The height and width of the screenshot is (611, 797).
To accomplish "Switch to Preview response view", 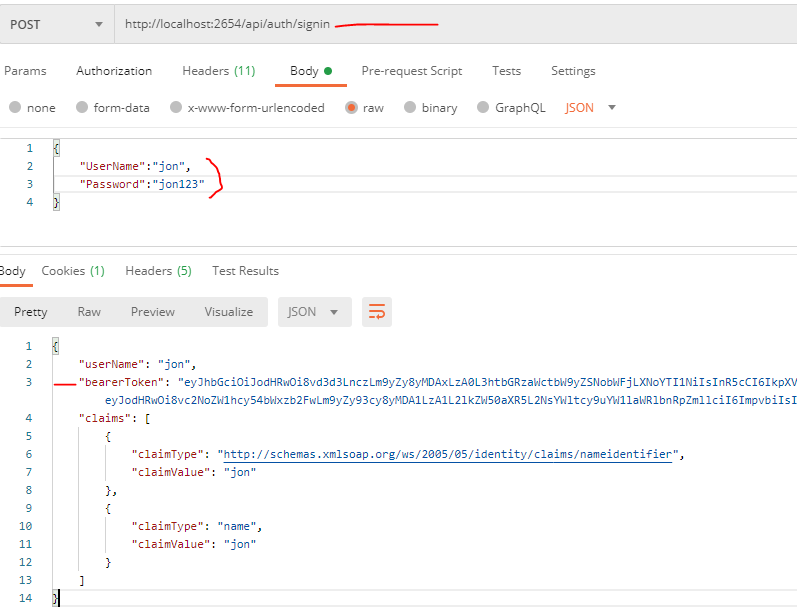I will point(152,312).
